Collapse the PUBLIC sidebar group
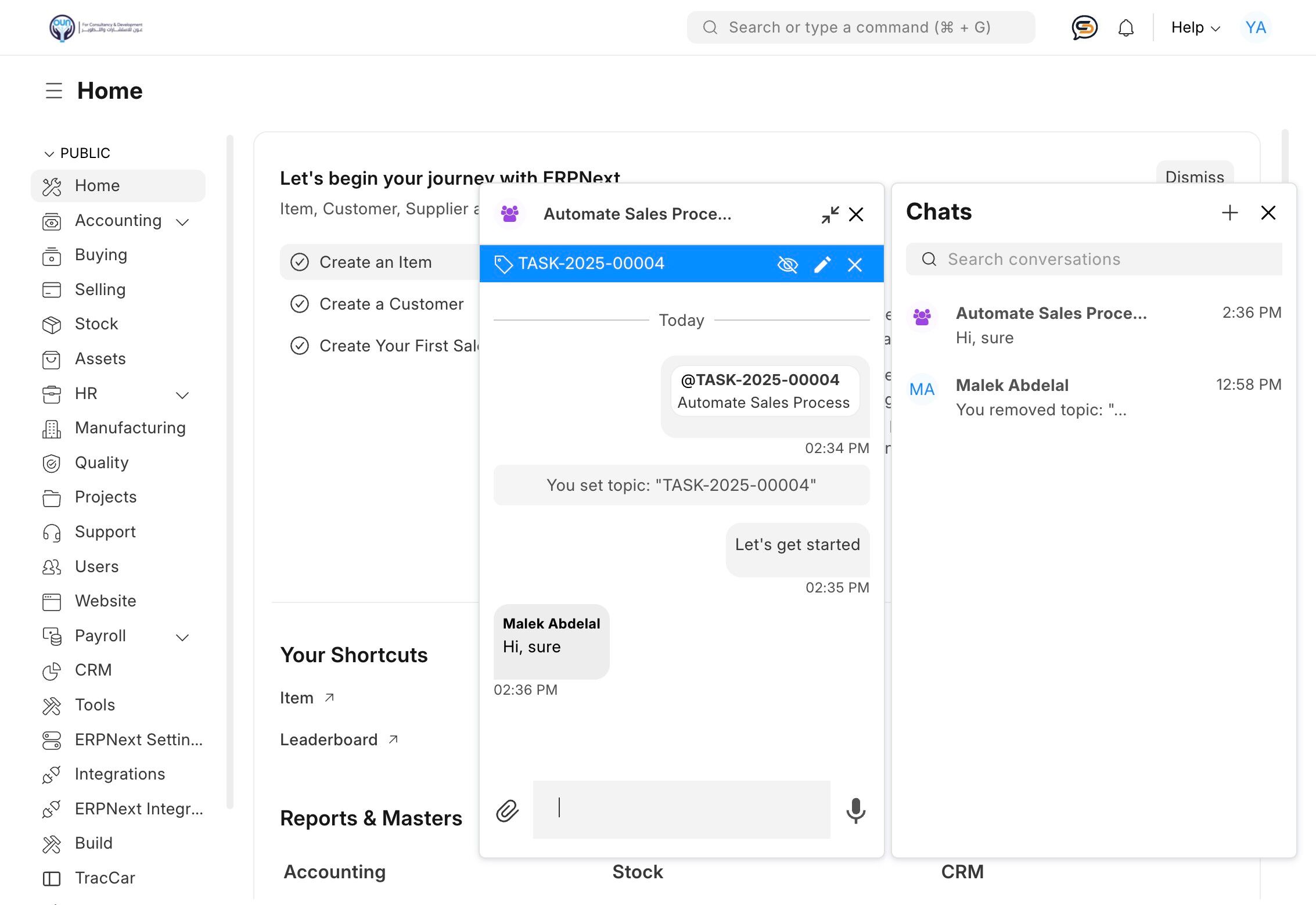The width and height of the screenshot is (1316, 905). pyautogui.click(x=49, y=153)
